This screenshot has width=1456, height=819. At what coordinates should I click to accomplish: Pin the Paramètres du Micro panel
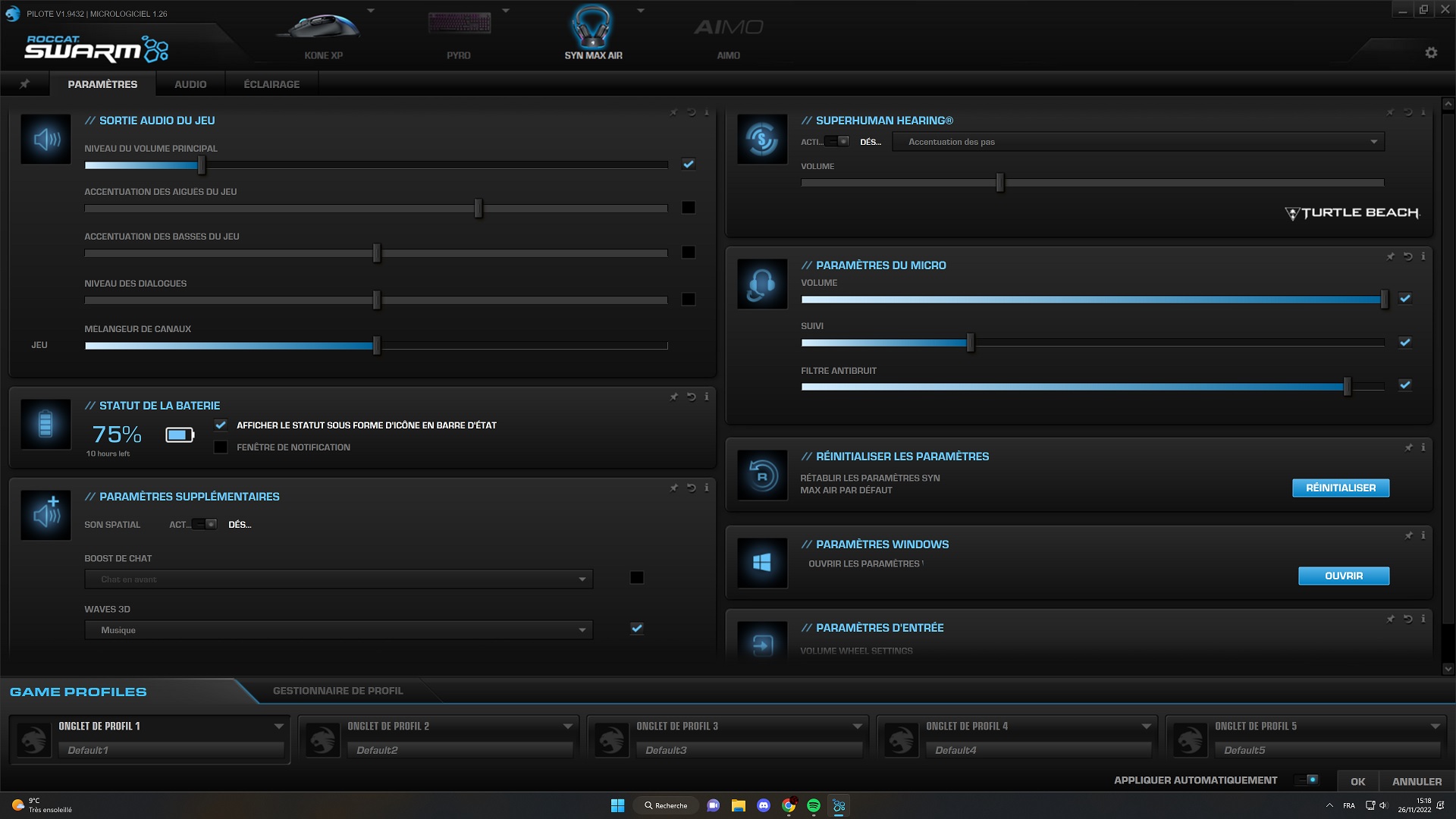pyautogui.click(x=1390, y=256)
